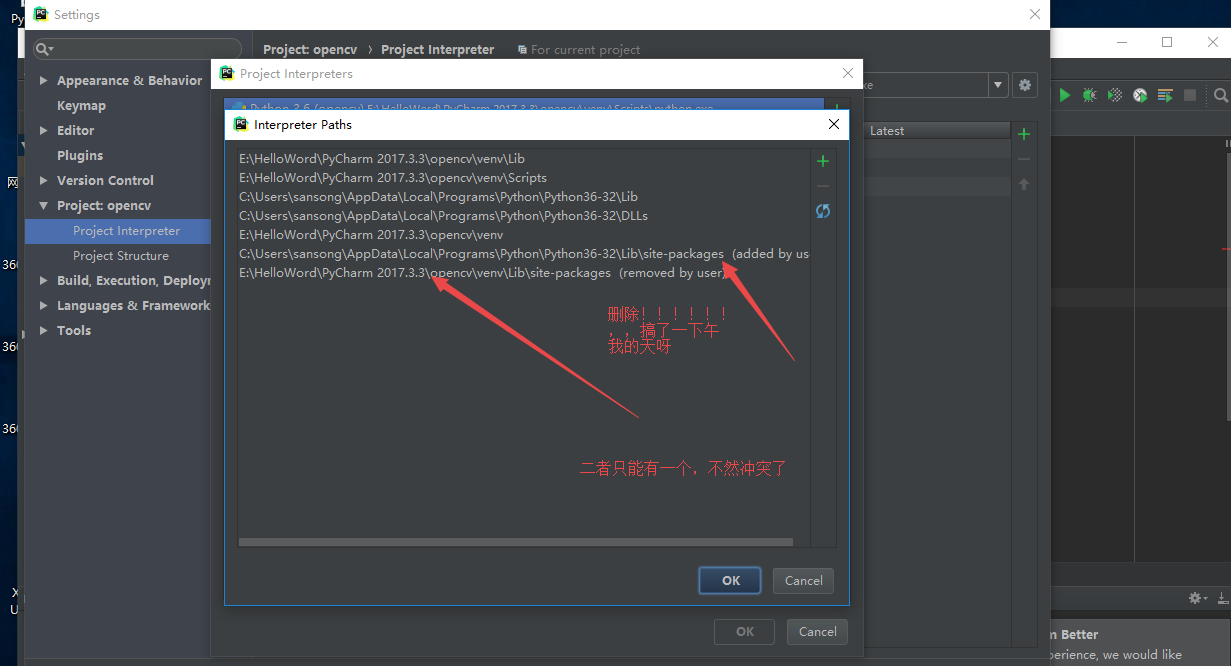Viewport: 1231px width, 666px height.
Task: Open the Keymap settings page
Action: 81,106
